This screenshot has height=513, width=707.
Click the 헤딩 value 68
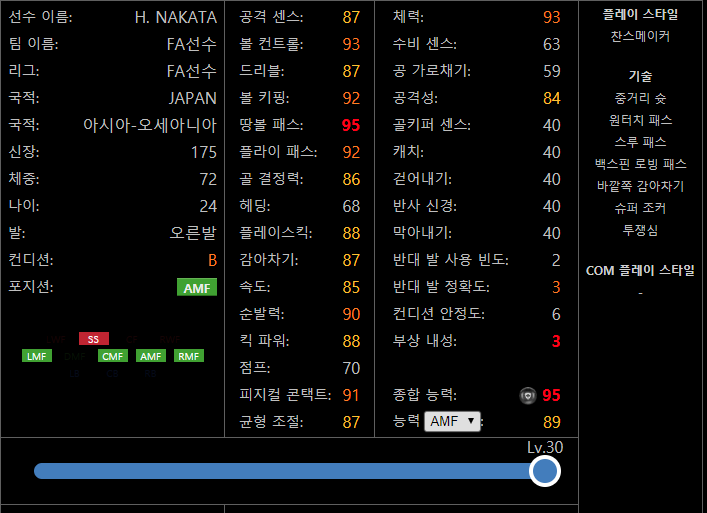pyautogui.click(x=351, y=206)
